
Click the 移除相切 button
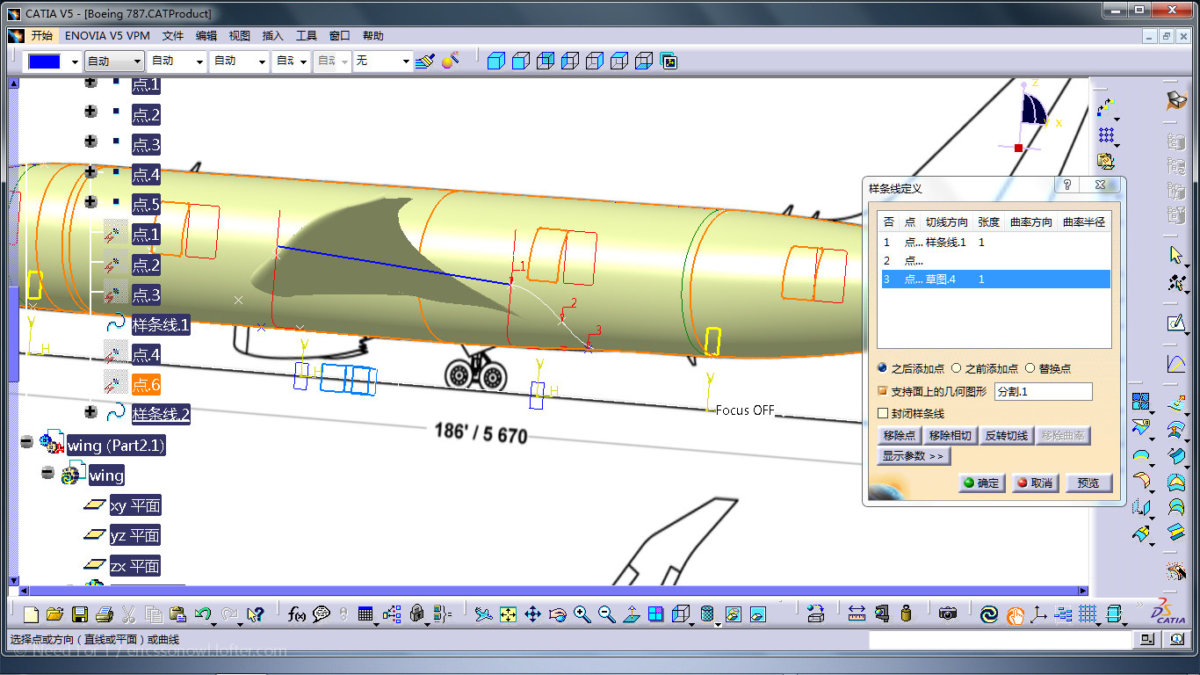tap(950, 436)
